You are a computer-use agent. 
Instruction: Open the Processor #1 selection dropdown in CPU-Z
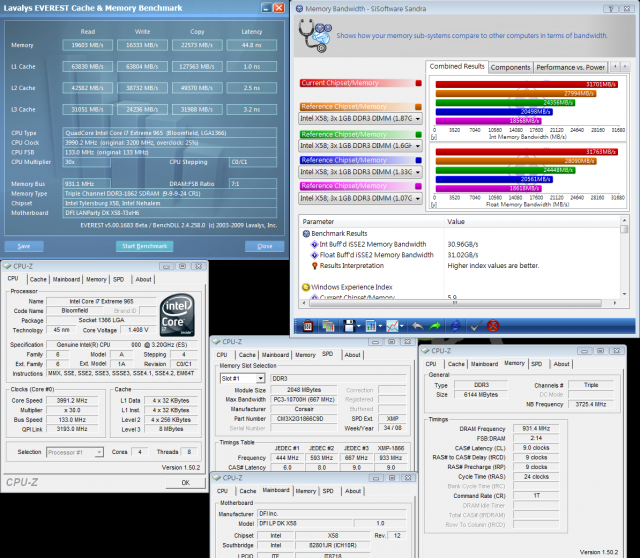(75, 452)
